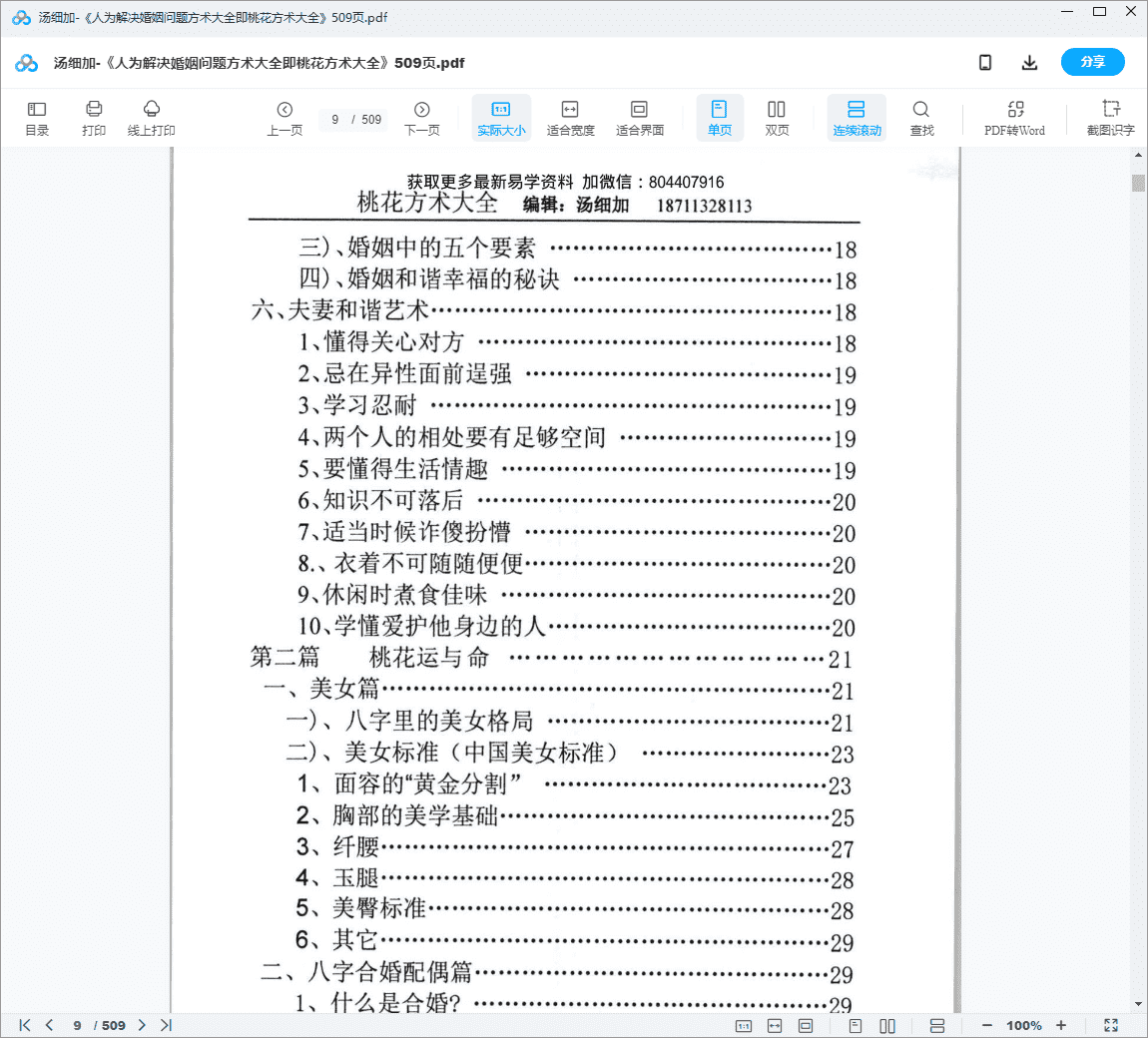The image size is (1148, 1038).
Task: Toggle 连续滚动 continuous scrolling
Action: [x=857, y=118]
